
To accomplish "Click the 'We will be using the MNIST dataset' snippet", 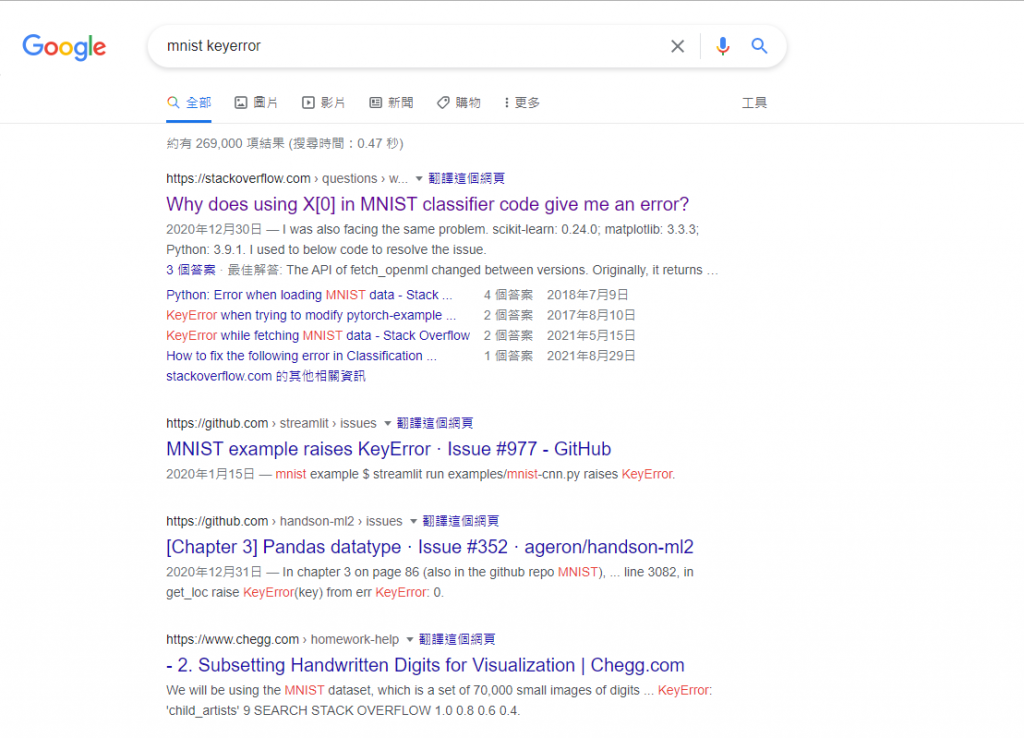I will 439,700.
